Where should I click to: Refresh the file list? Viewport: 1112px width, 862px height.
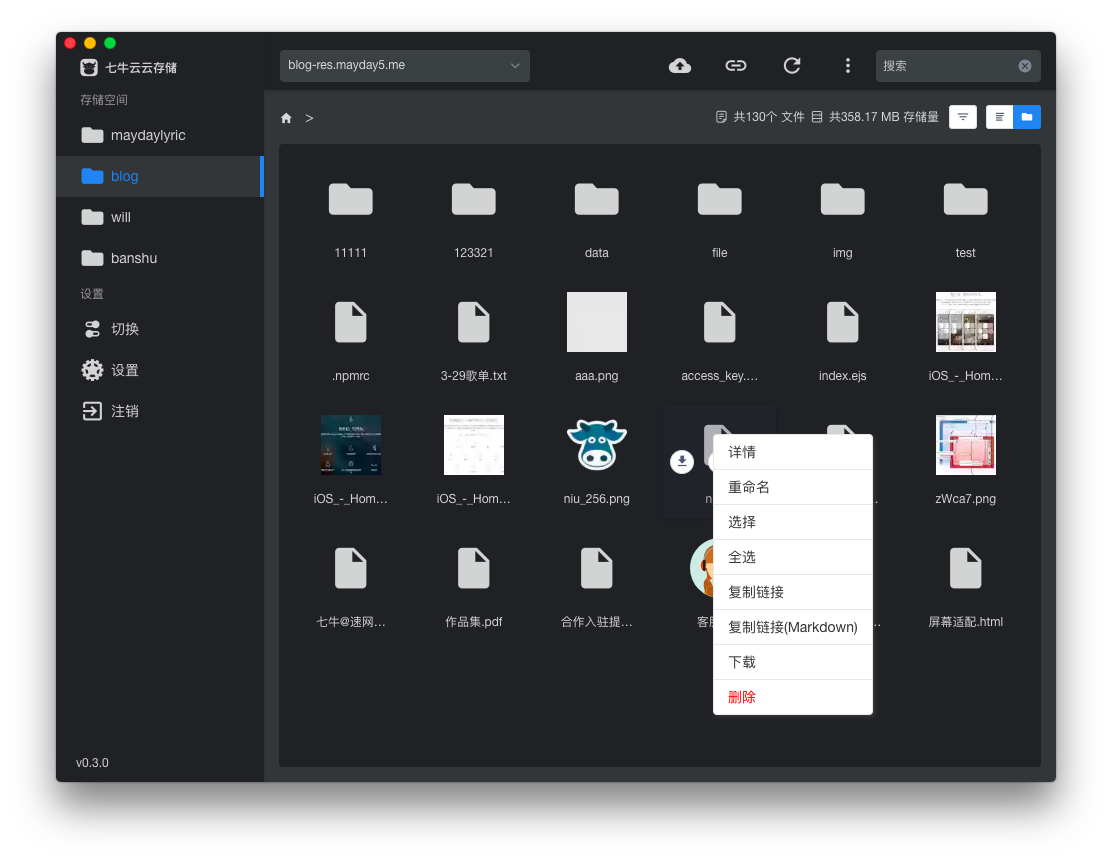pyautogui.click(x=792, y=66)
